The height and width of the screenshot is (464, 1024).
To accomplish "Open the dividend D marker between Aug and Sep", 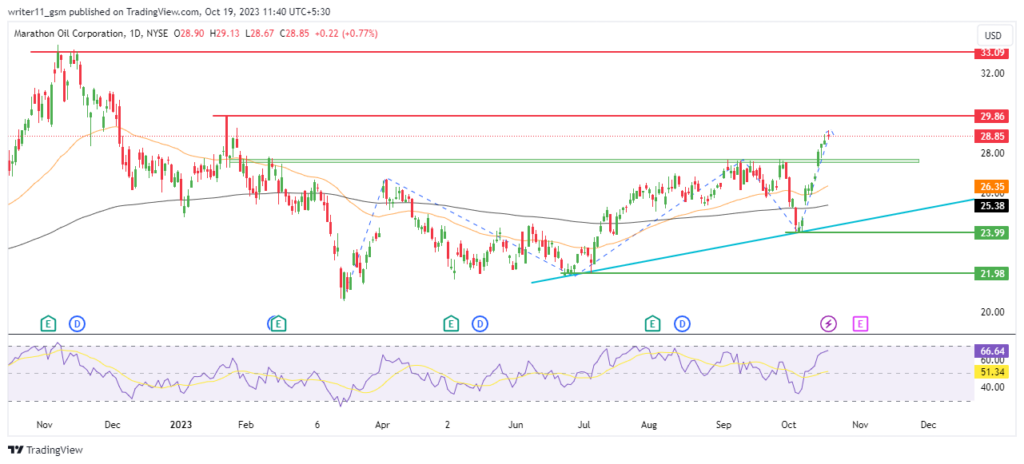I will (x=682, y=322).
